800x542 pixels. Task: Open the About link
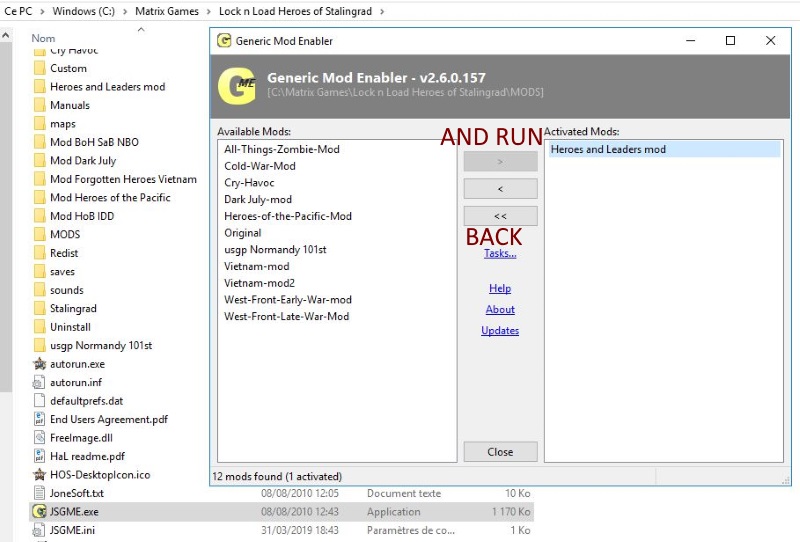pyautogui.click(x=500, y=309)
